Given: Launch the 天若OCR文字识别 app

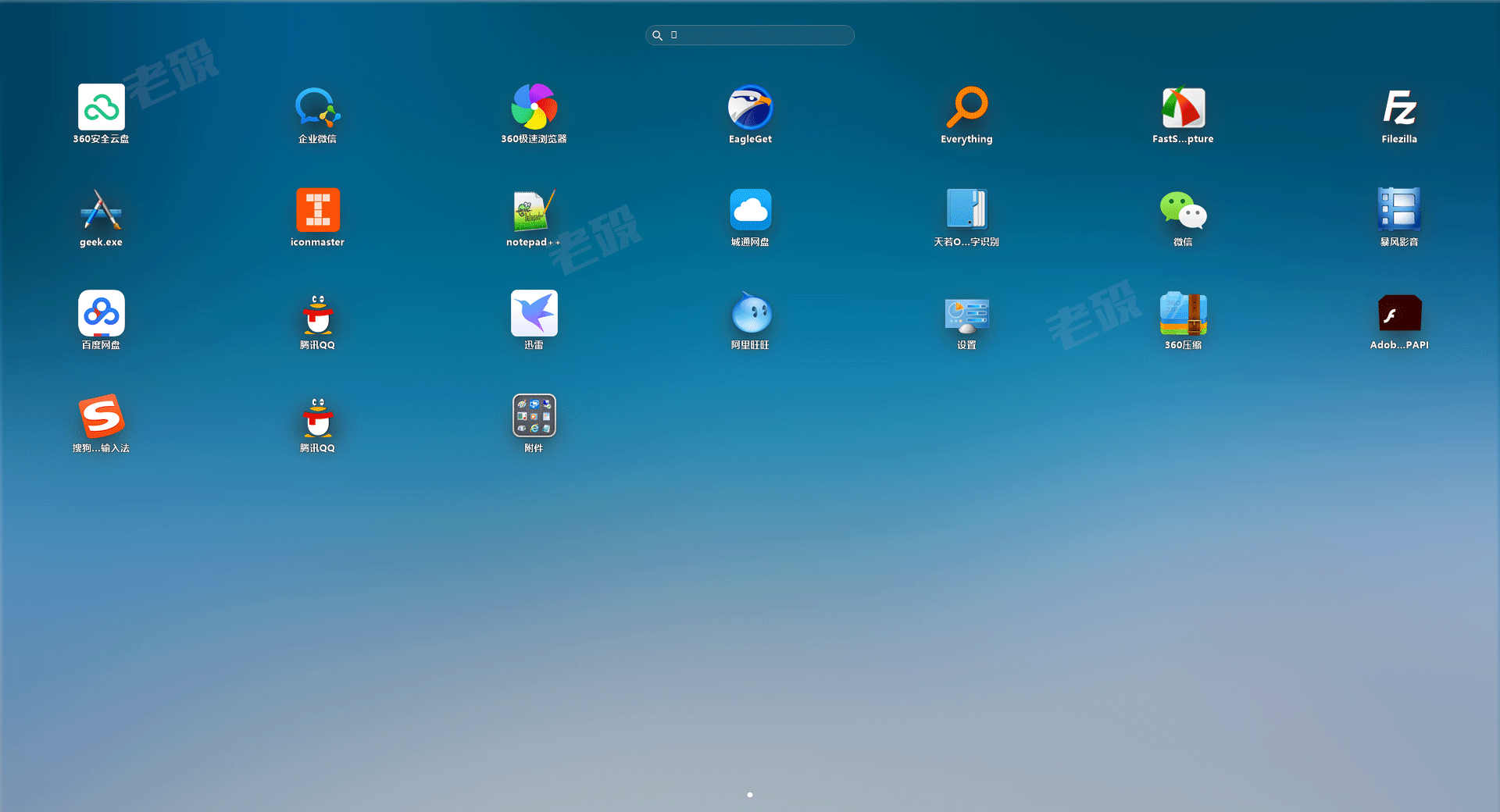Looking at the screenshot, I should coord(966,210).
